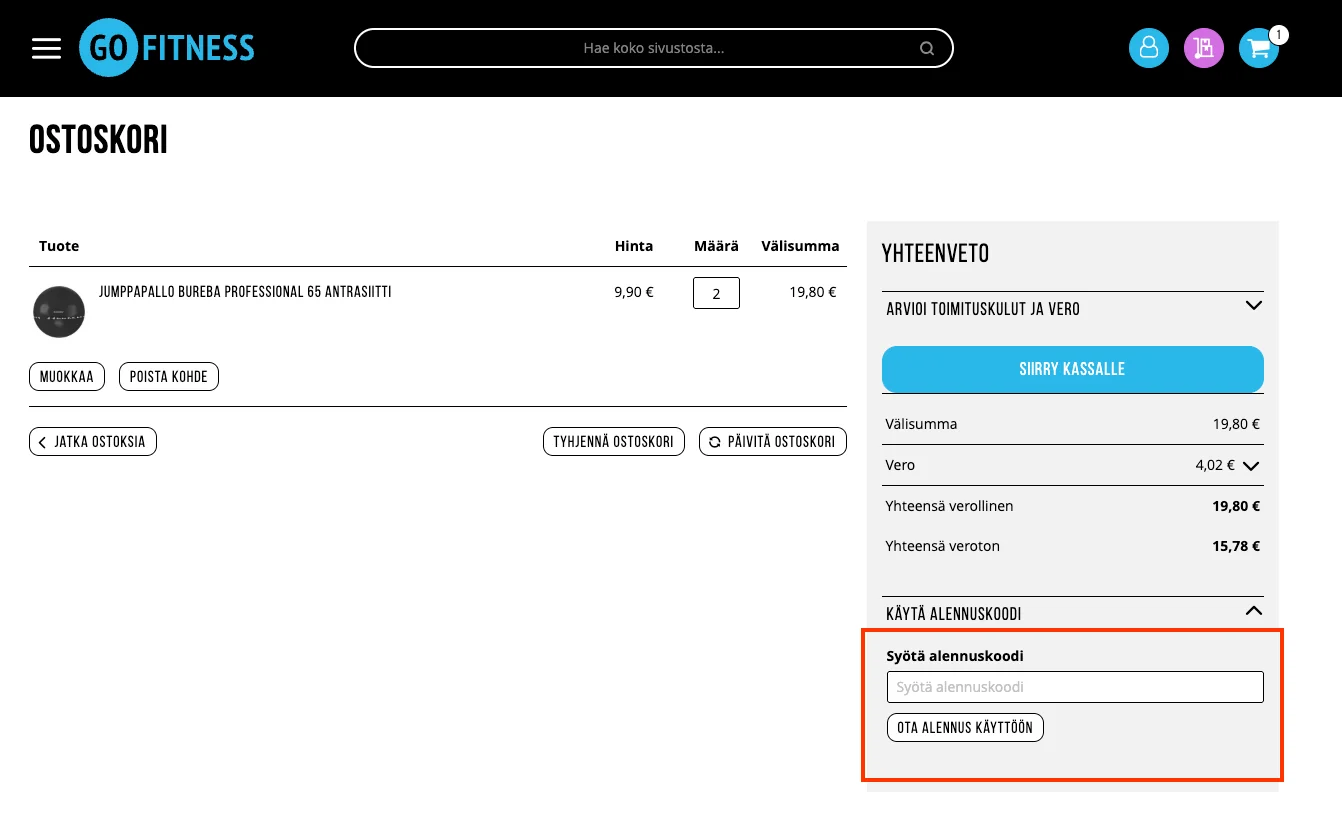Expand the Vero tax breakdown arrow
Screen dimensions: 1342x838
[x=1251, y=465]
